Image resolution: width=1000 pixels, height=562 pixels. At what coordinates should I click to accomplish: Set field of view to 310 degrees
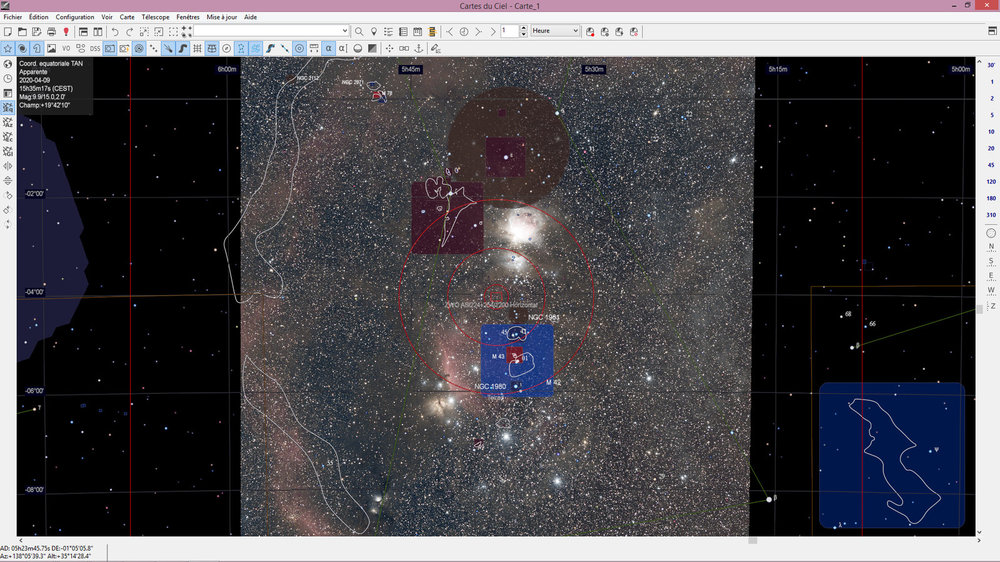[x=991, y=214]
